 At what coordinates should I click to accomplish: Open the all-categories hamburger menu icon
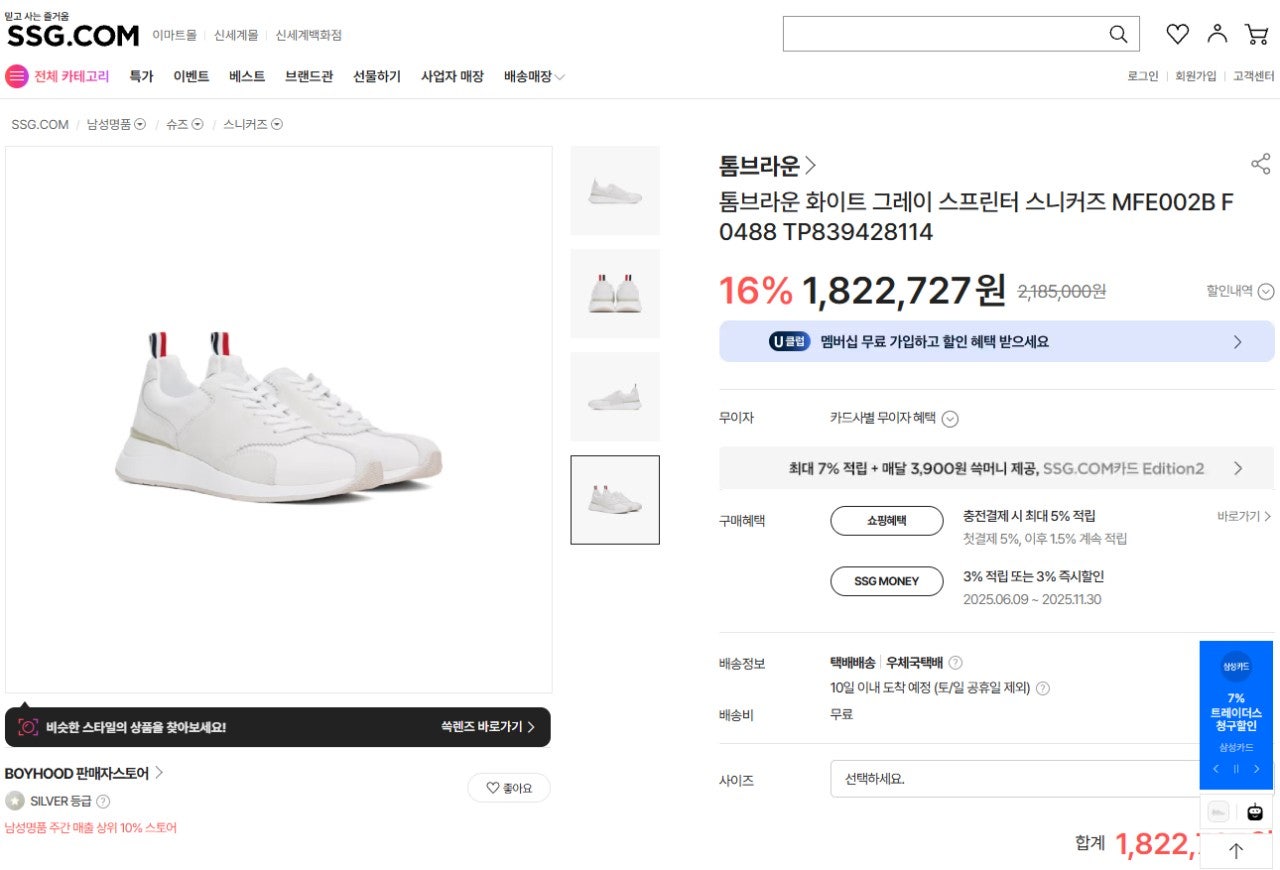pyautogui.click(x=17, y=76)
